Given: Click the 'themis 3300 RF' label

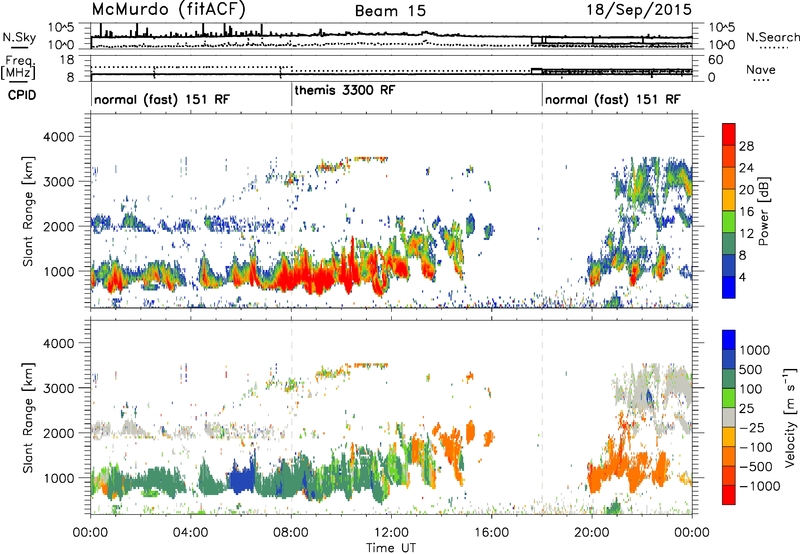Looking at the screenshot, I should point(345,90).
